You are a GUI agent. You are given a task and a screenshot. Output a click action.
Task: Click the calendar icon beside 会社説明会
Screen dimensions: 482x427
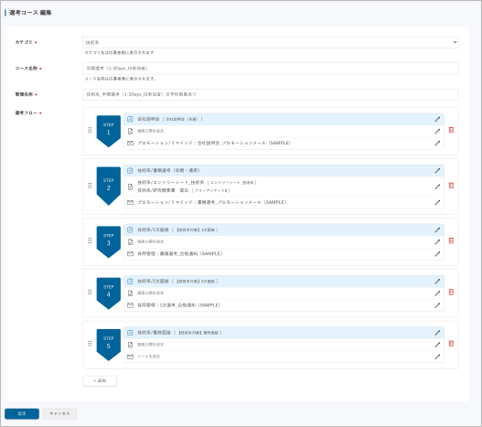[x=130, y=119]
